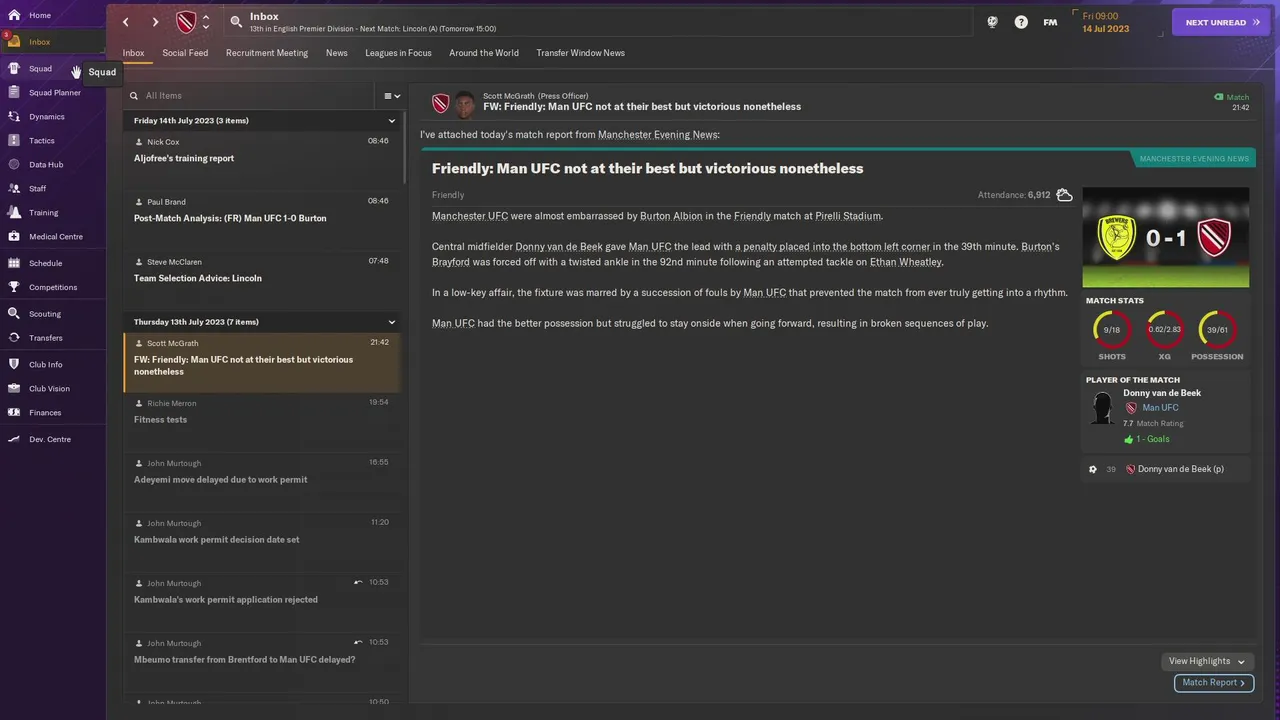Open the Tactics sidebar icon
The image size is (1280, 720).
click(14, 141)
